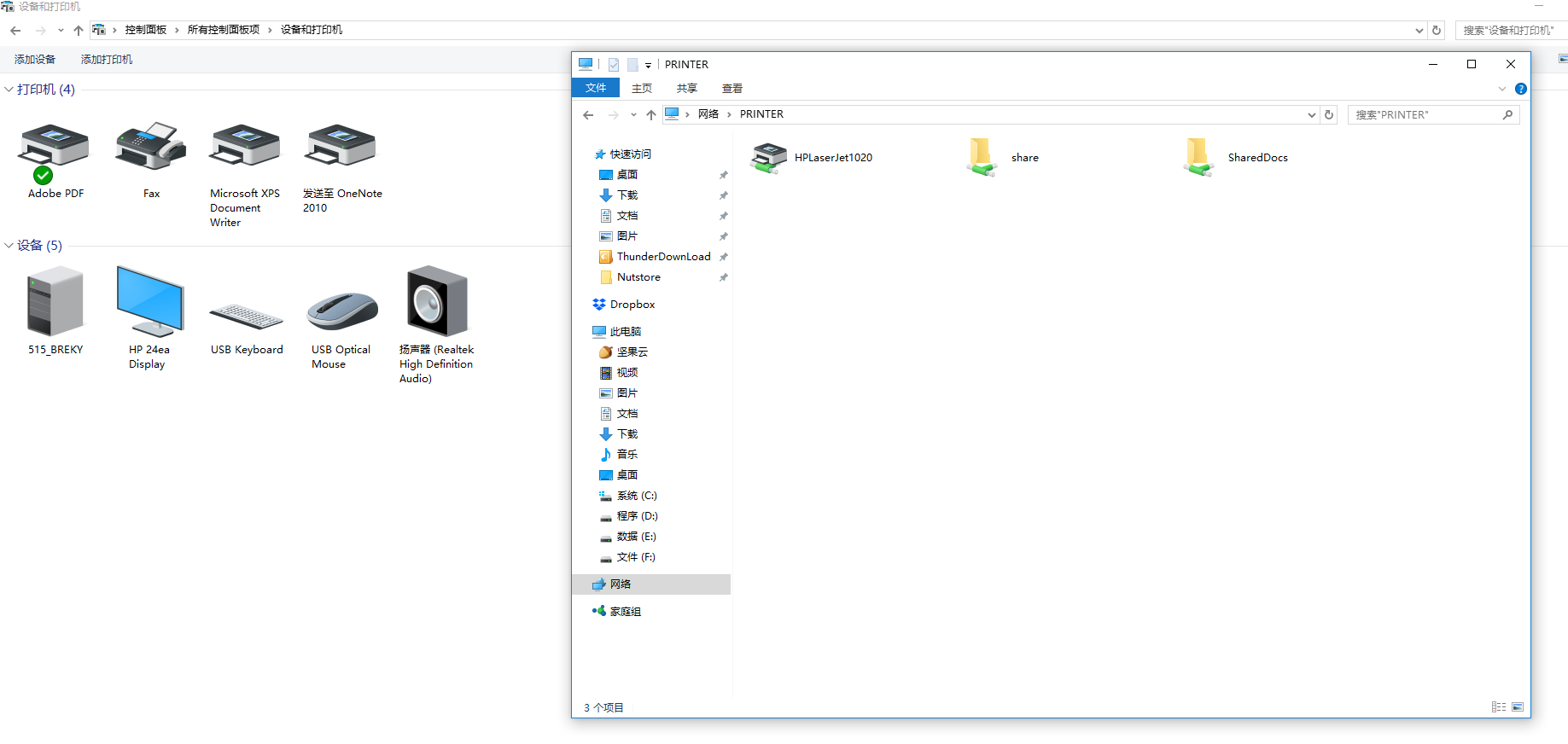Select the Microsoft XPS Document Writer icon
This screenshot has width=1568, height=744.
[245, 145]
